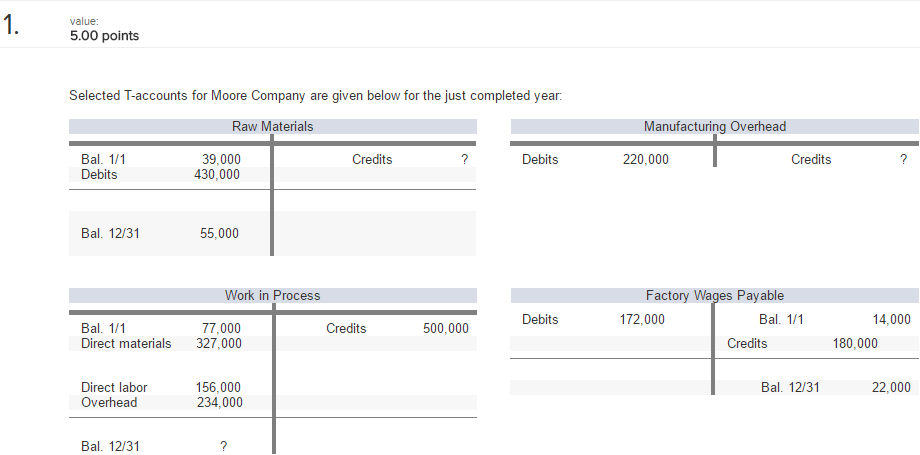Click the unknown Manufacturing Overhead credits question mark
The height and width of the screenshot is (455, 920).
[x=903, y=160]
